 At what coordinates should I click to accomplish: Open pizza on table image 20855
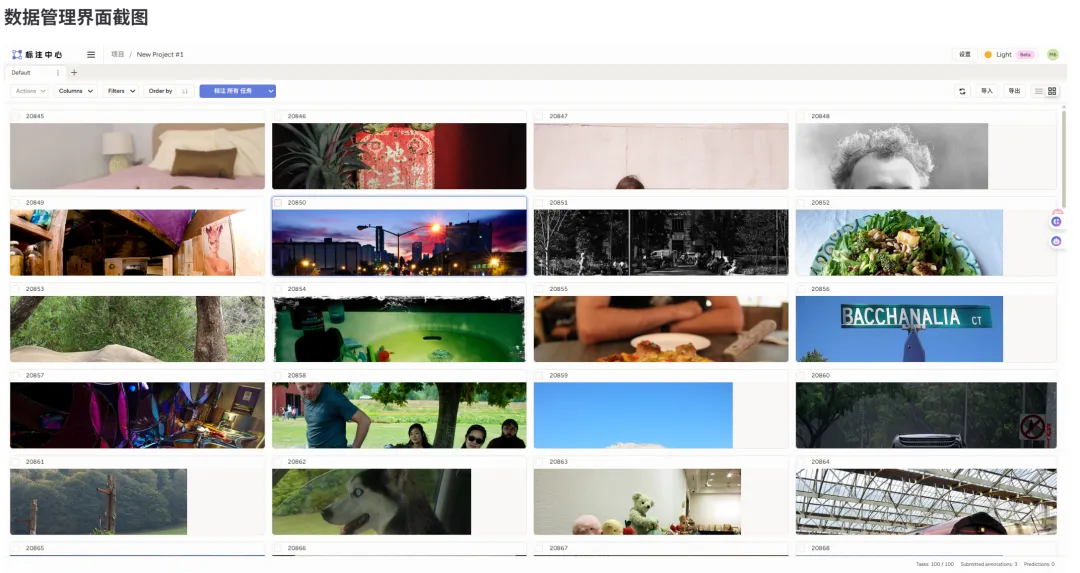point(661,329)
